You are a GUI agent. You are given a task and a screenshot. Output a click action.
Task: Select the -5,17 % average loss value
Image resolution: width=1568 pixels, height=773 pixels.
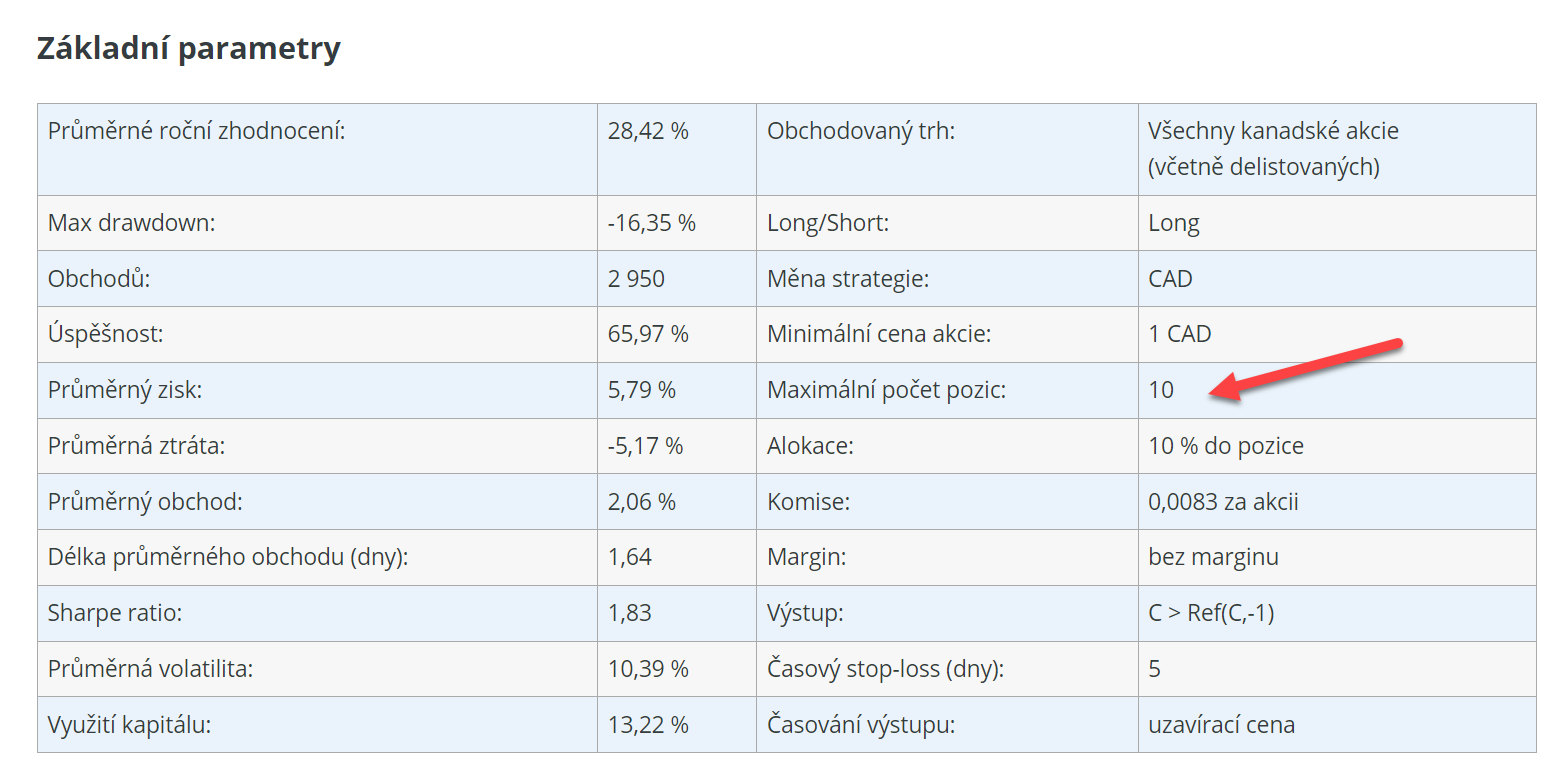645,446
